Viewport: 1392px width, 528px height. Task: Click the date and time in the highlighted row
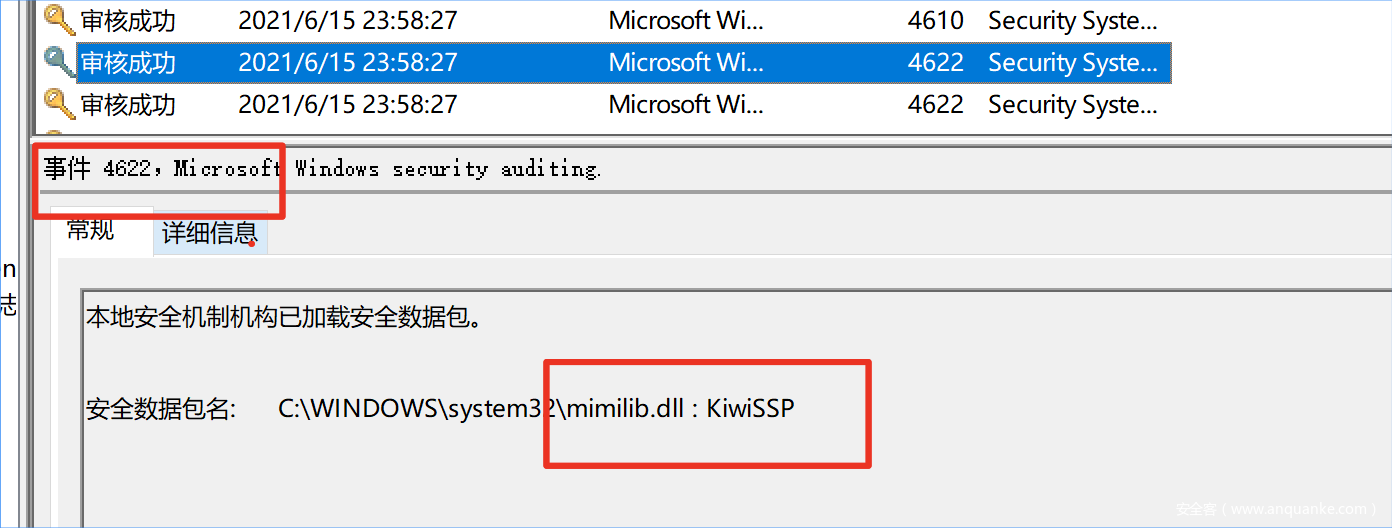point(347,62)
